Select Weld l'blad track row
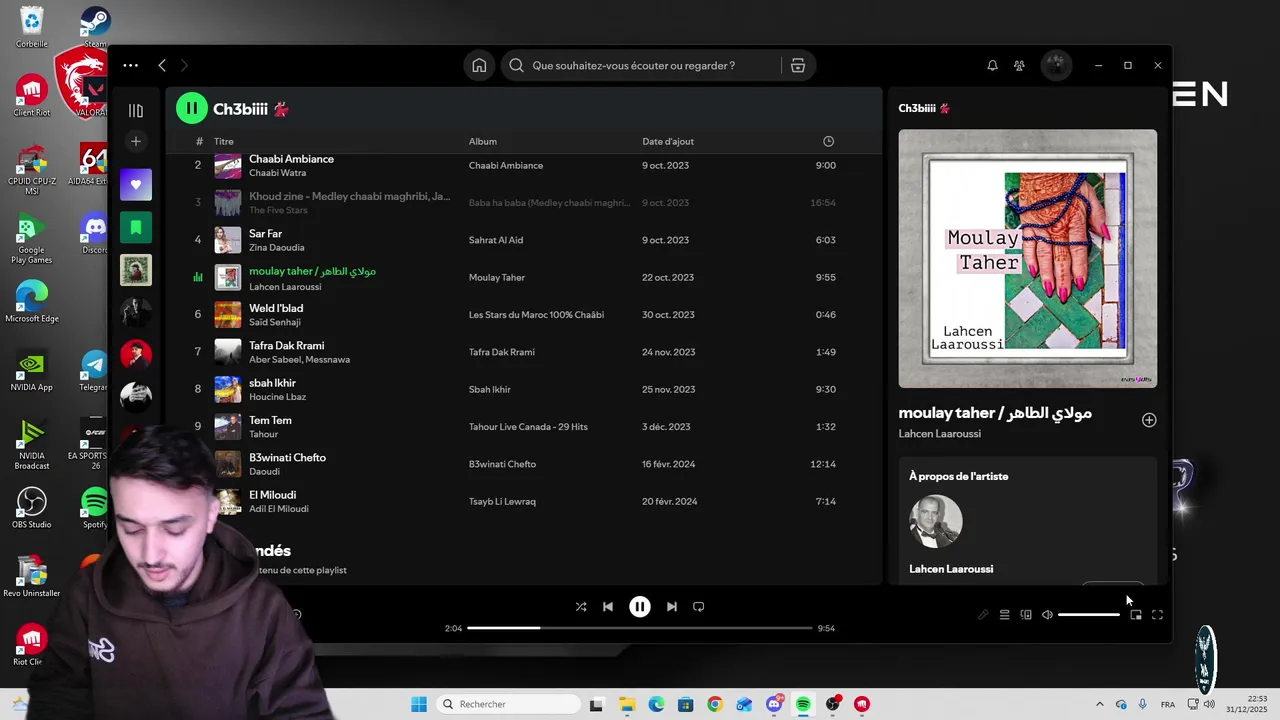1280x720 pixels. pos(524,315)
